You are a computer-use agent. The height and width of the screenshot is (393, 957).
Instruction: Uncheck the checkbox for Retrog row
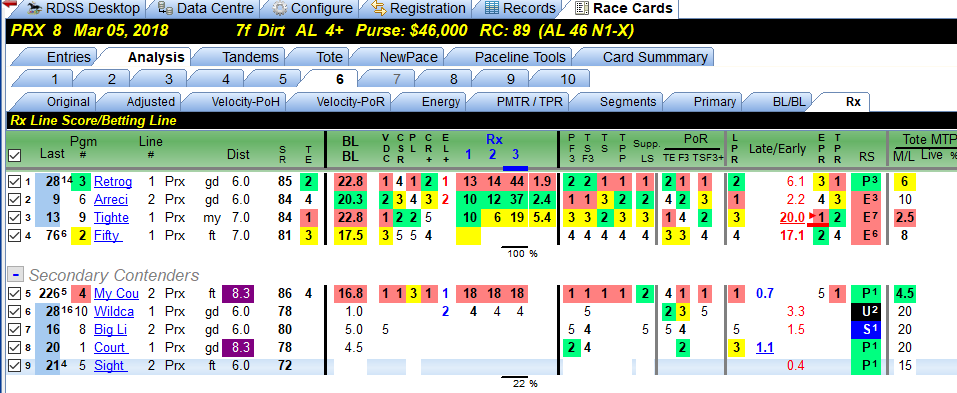click(x=15, y=181)
